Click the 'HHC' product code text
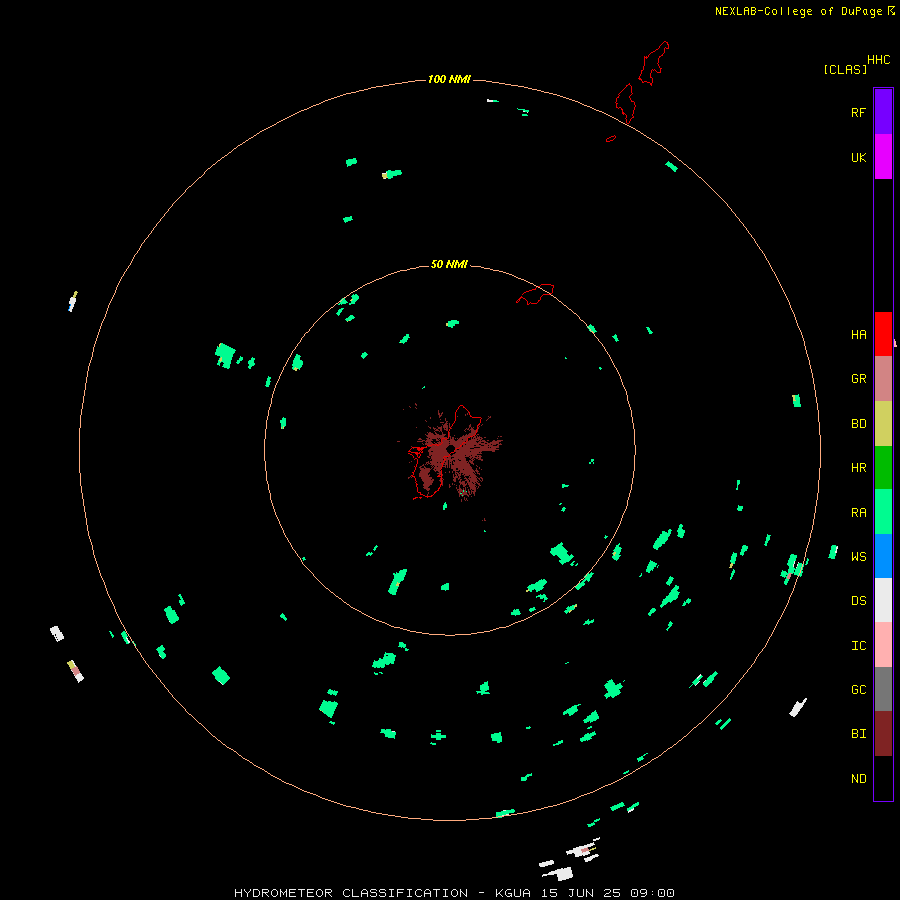This screenshot has height=900, width=900. click(x=878, y=60)
